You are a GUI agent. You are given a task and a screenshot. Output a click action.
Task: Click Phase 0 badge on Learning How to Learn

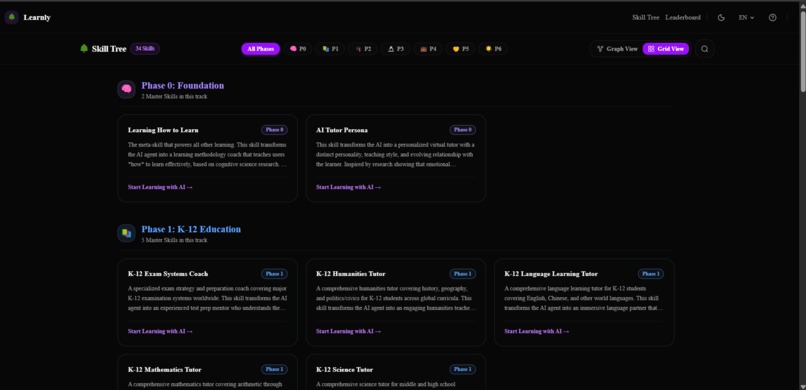point(274,130)
